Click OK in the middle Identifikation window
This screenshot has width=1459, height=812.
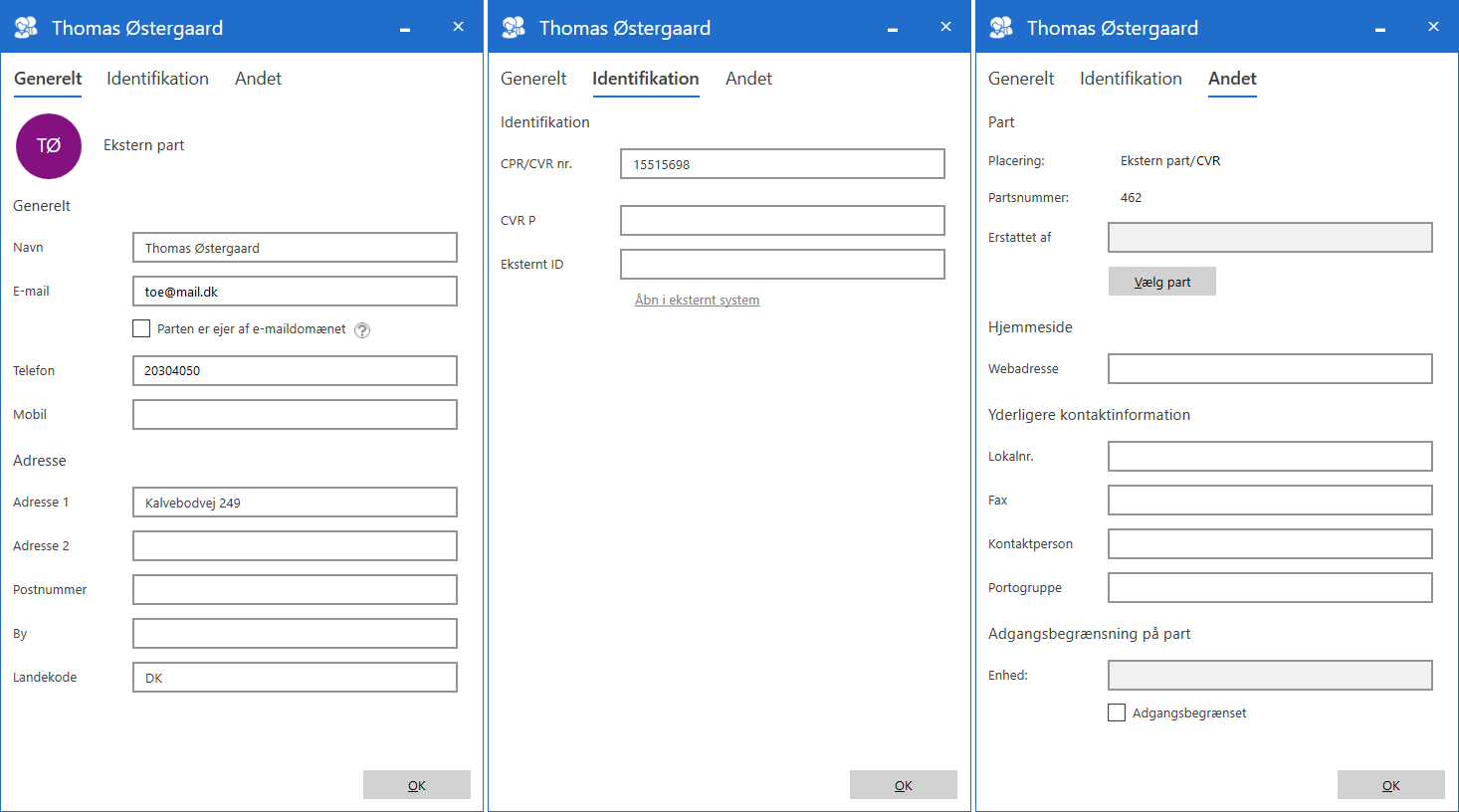pyautogui.click(x=904, y=785)
